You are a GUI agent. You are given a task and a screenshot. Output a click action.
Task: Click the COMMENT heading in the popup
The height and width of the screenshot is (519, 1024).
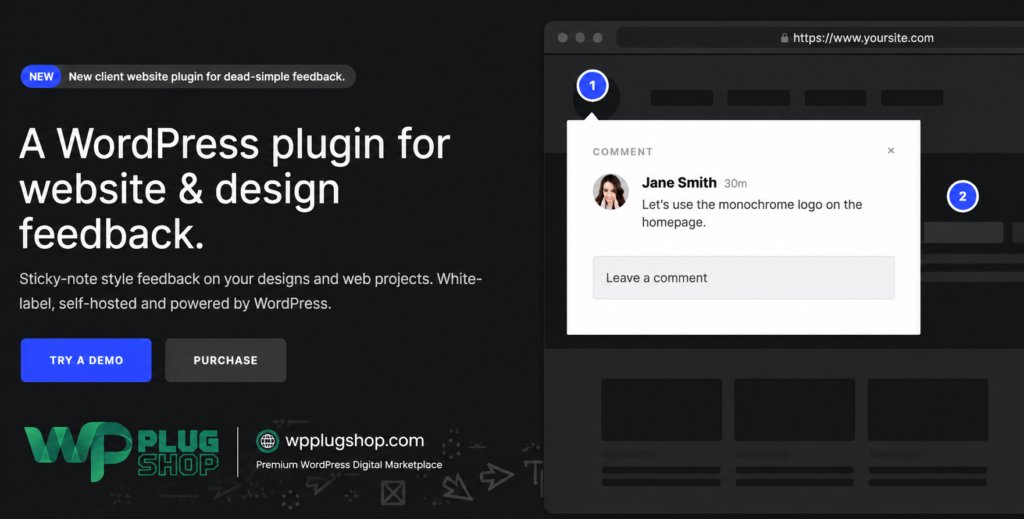pos(622,151)
